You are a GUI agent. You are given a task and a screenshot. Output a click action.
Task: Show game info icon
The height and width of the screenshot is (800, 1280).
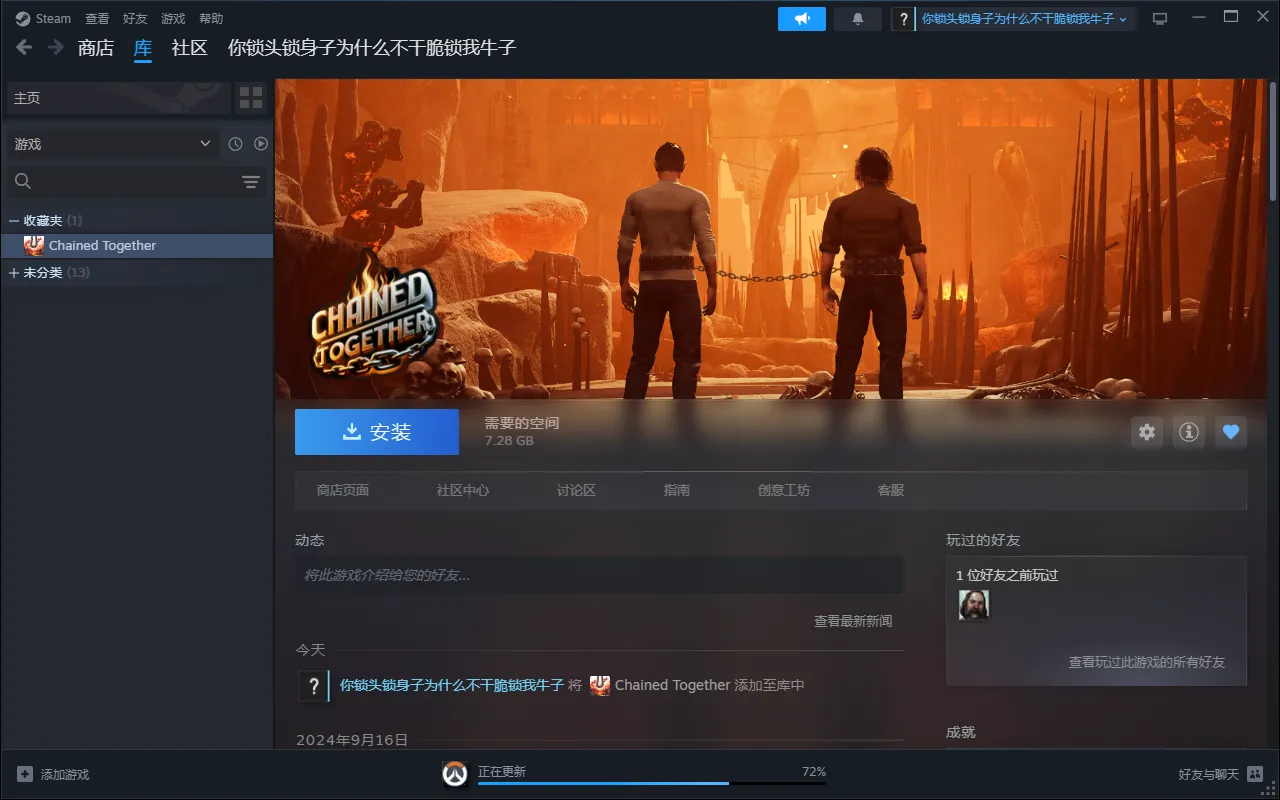[x=1188, y=432]
